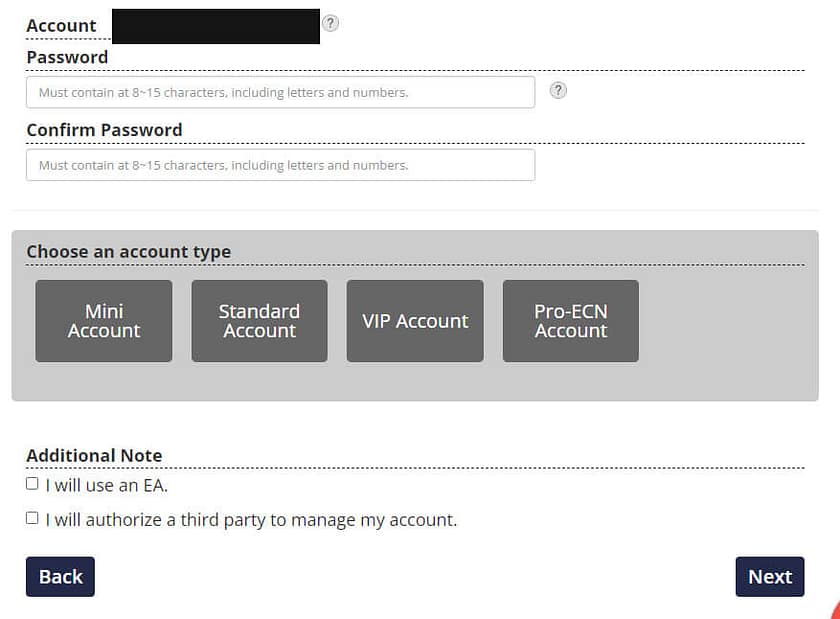Select the Mini Account type

click(x=104, y=321)
